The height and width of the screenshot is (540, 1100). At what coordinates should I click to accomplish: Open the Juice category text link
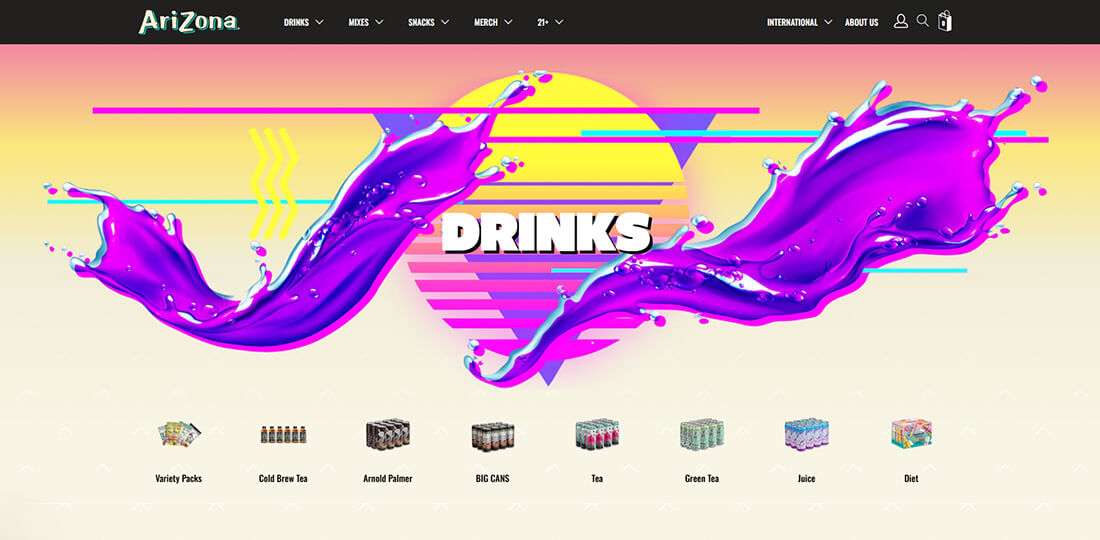point(806,478)
